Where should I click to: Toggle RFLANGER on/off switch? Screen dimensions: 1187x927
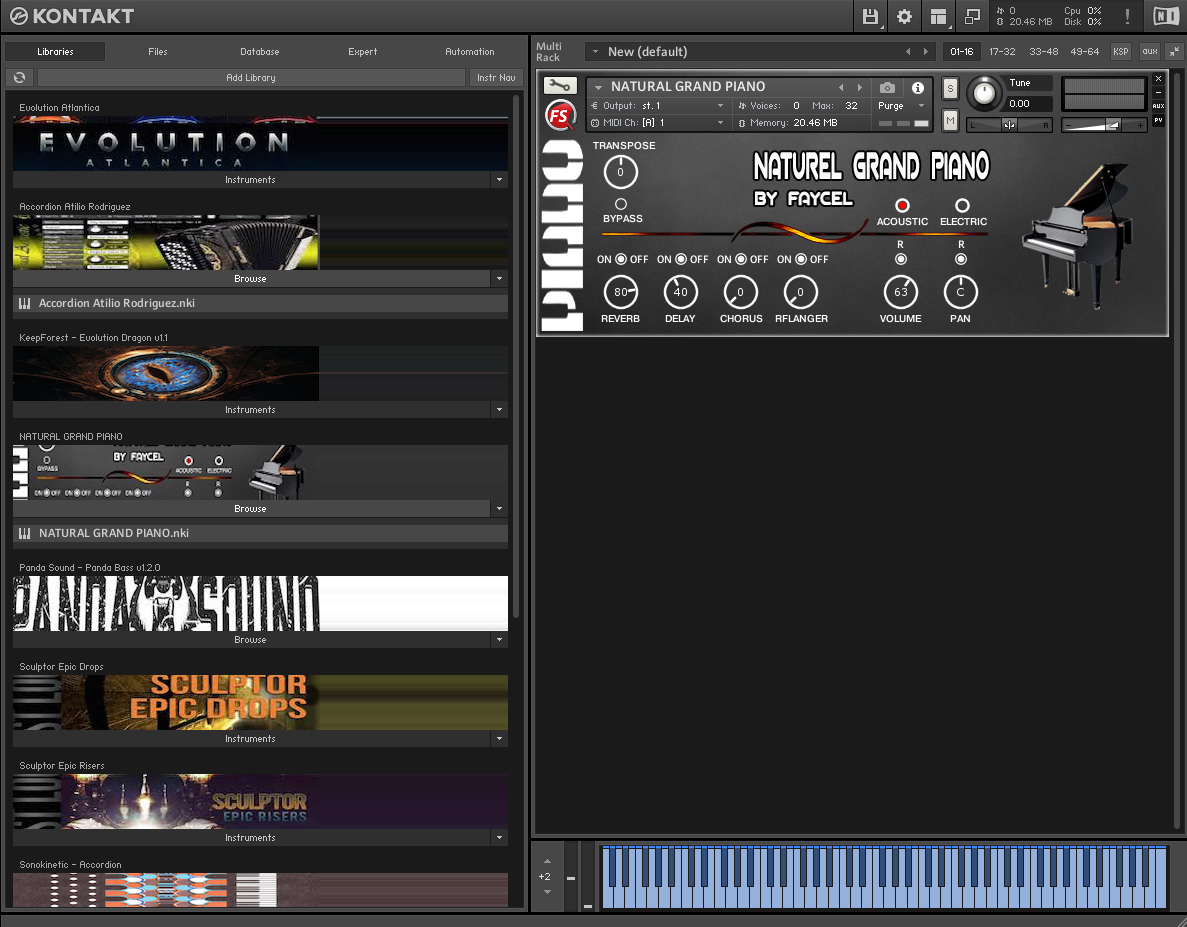pyautogui.click(x=801, y=259)
